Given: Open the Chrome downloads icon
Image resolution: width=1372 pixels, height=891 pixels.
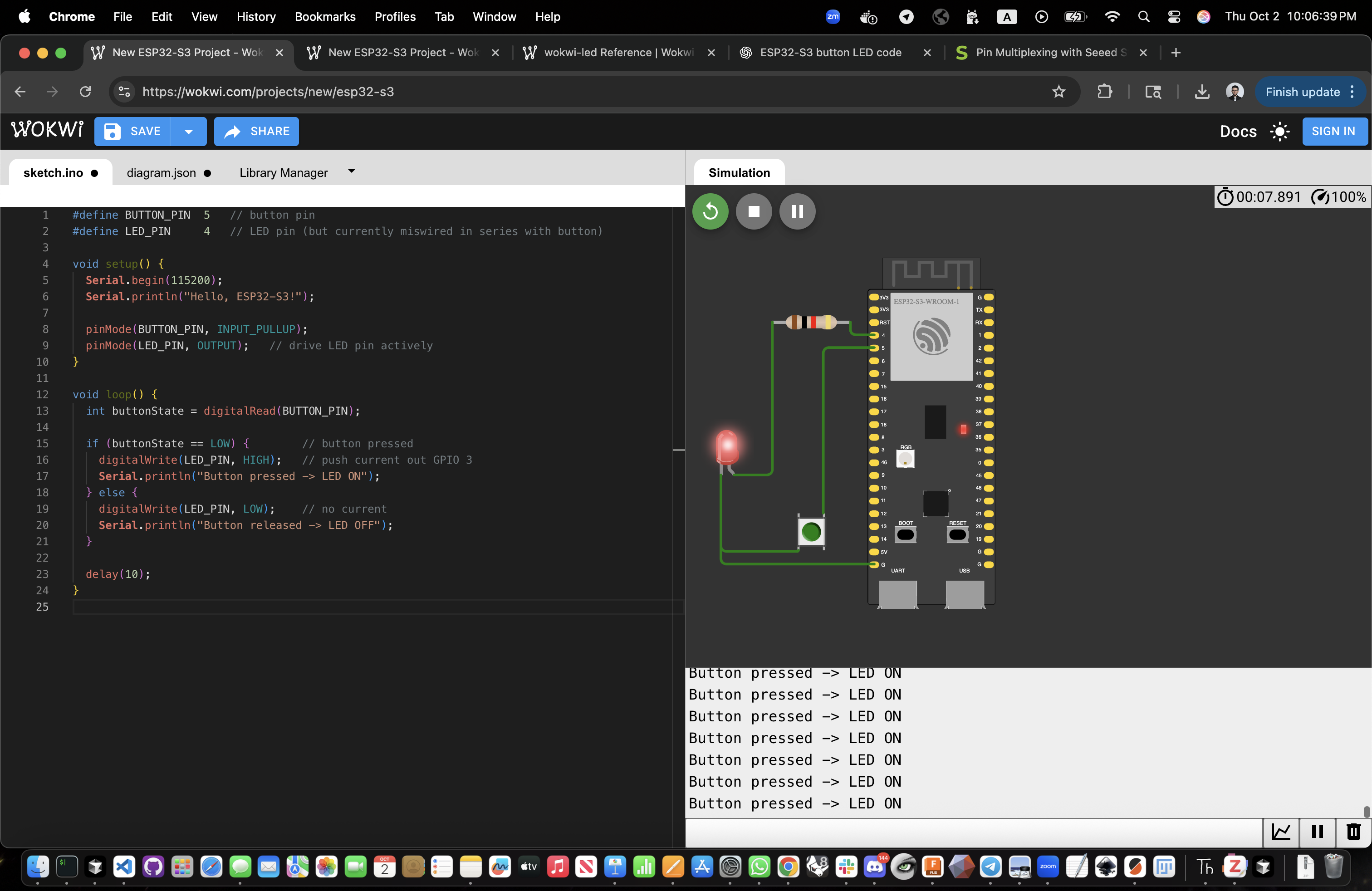Looking at the screenshot, I should coord(1202,92).
